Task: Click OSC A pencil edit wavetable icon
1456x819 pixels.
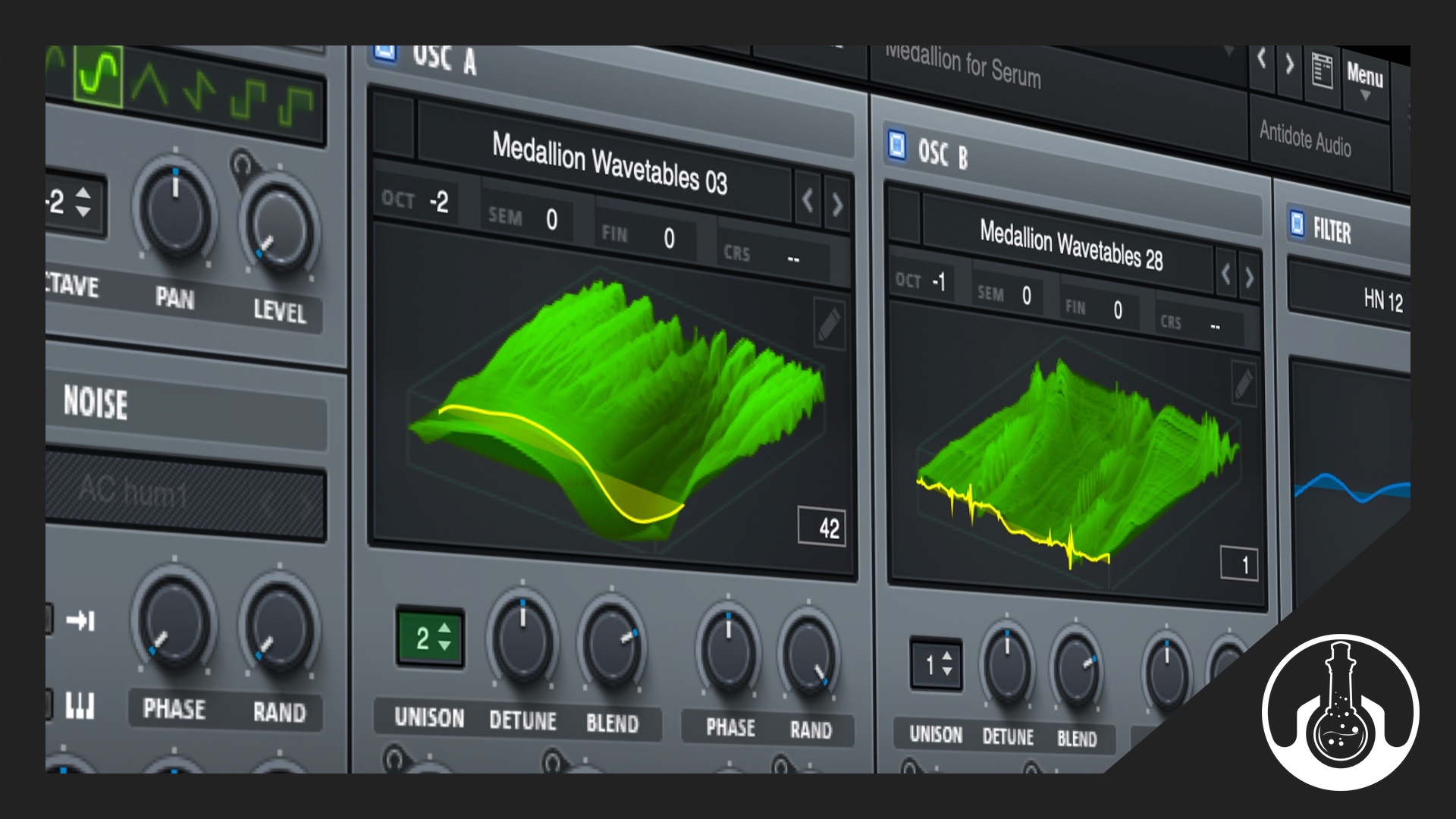Action: click(829, 325)
